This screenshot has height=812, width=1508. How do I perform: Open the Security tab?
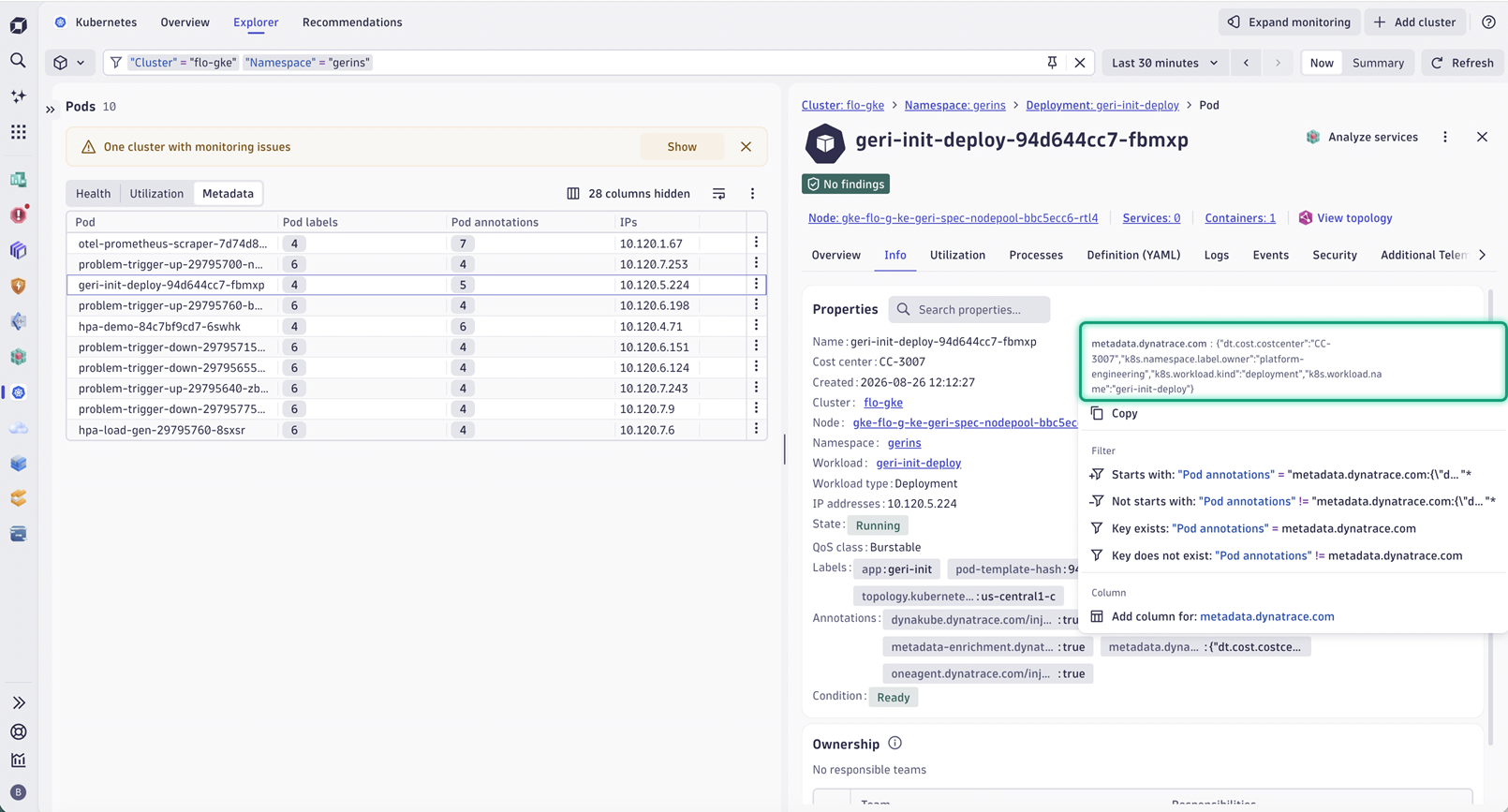pos(1335,255)
